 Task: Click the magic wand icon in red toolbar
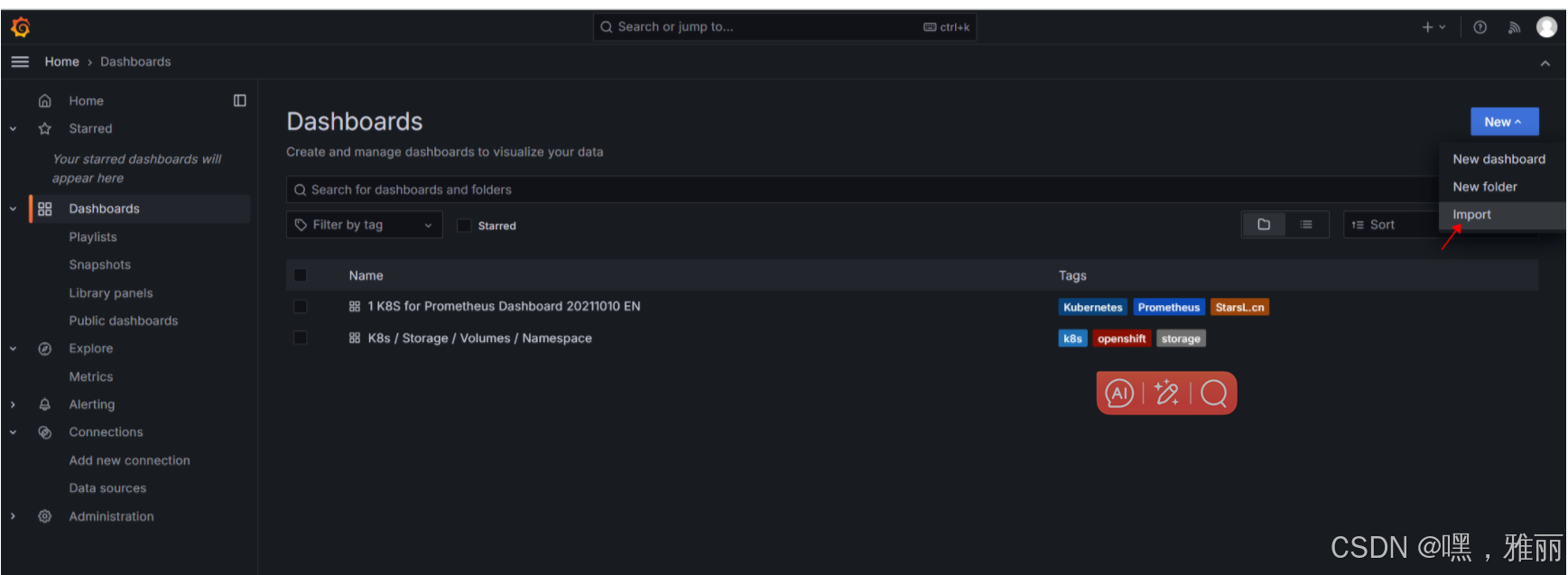click(1166, 393)
